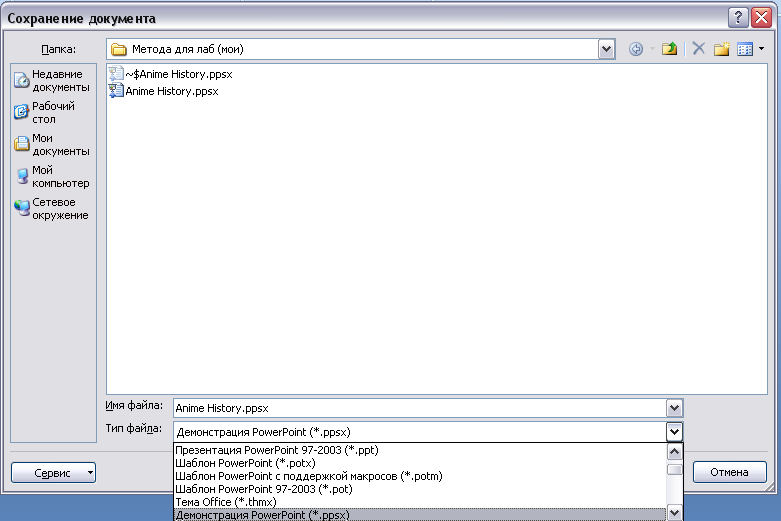
Task: Select the Anime History.ppsx file
Action: tap(163, 91)
